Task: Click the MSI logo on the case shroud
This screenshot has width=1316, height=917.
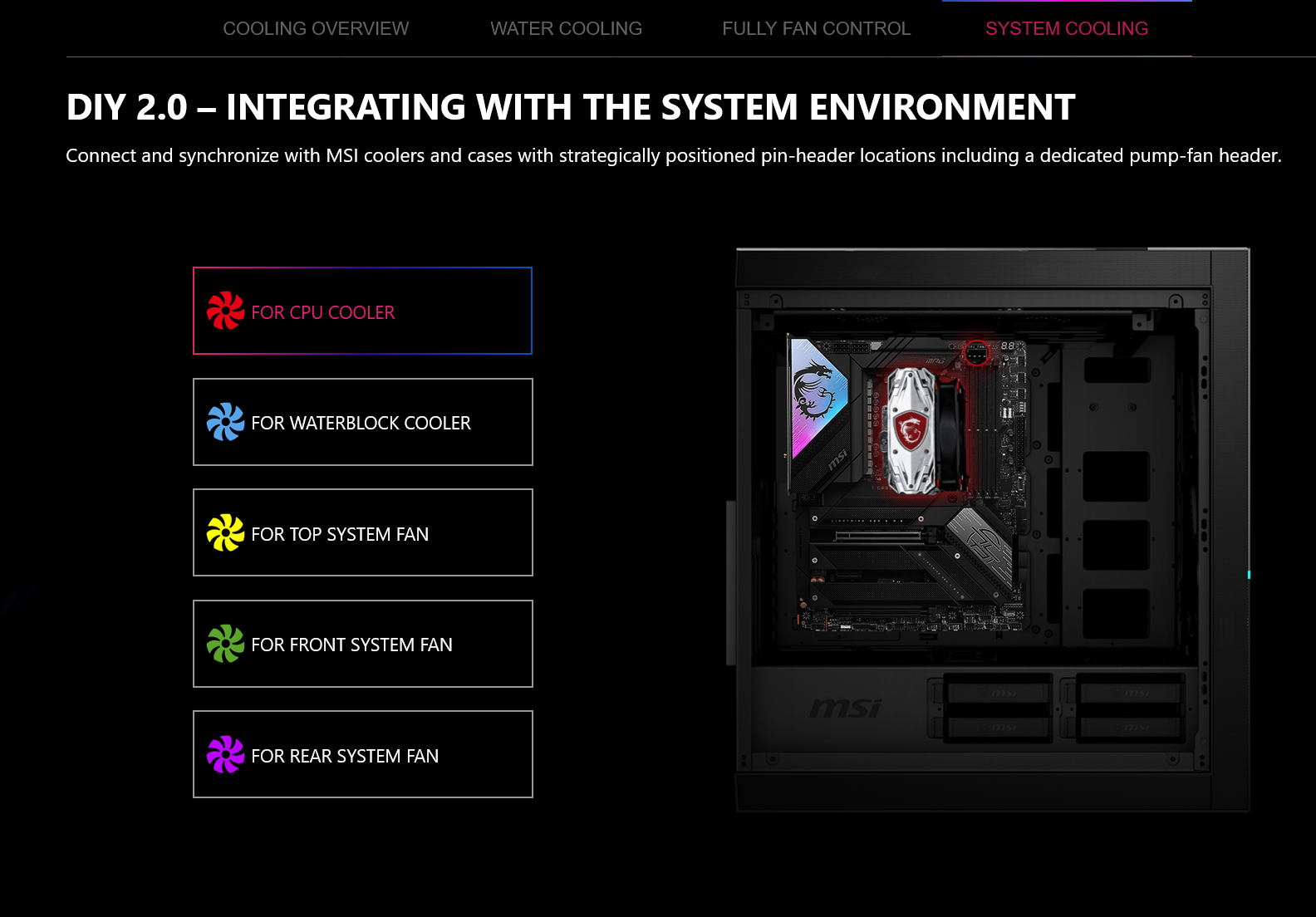Action: [x=845, y=708]
